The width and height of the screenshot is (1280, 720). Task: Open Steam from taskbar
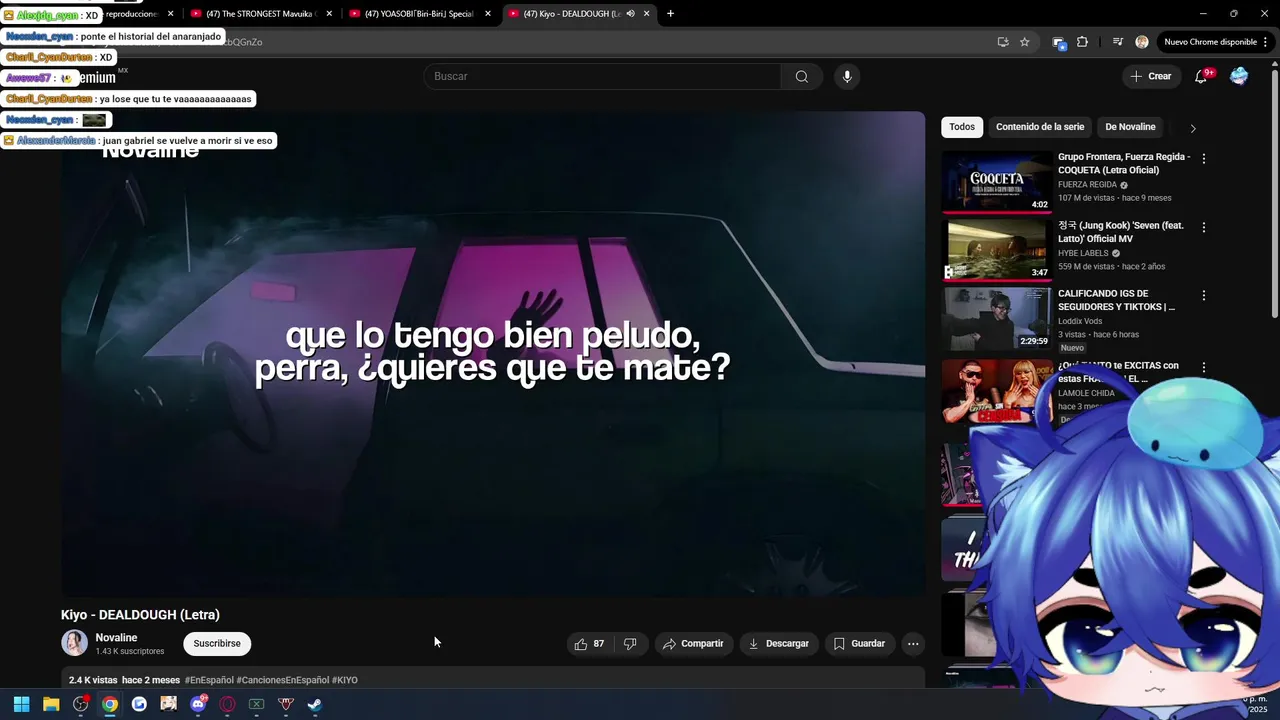(315, 704)
